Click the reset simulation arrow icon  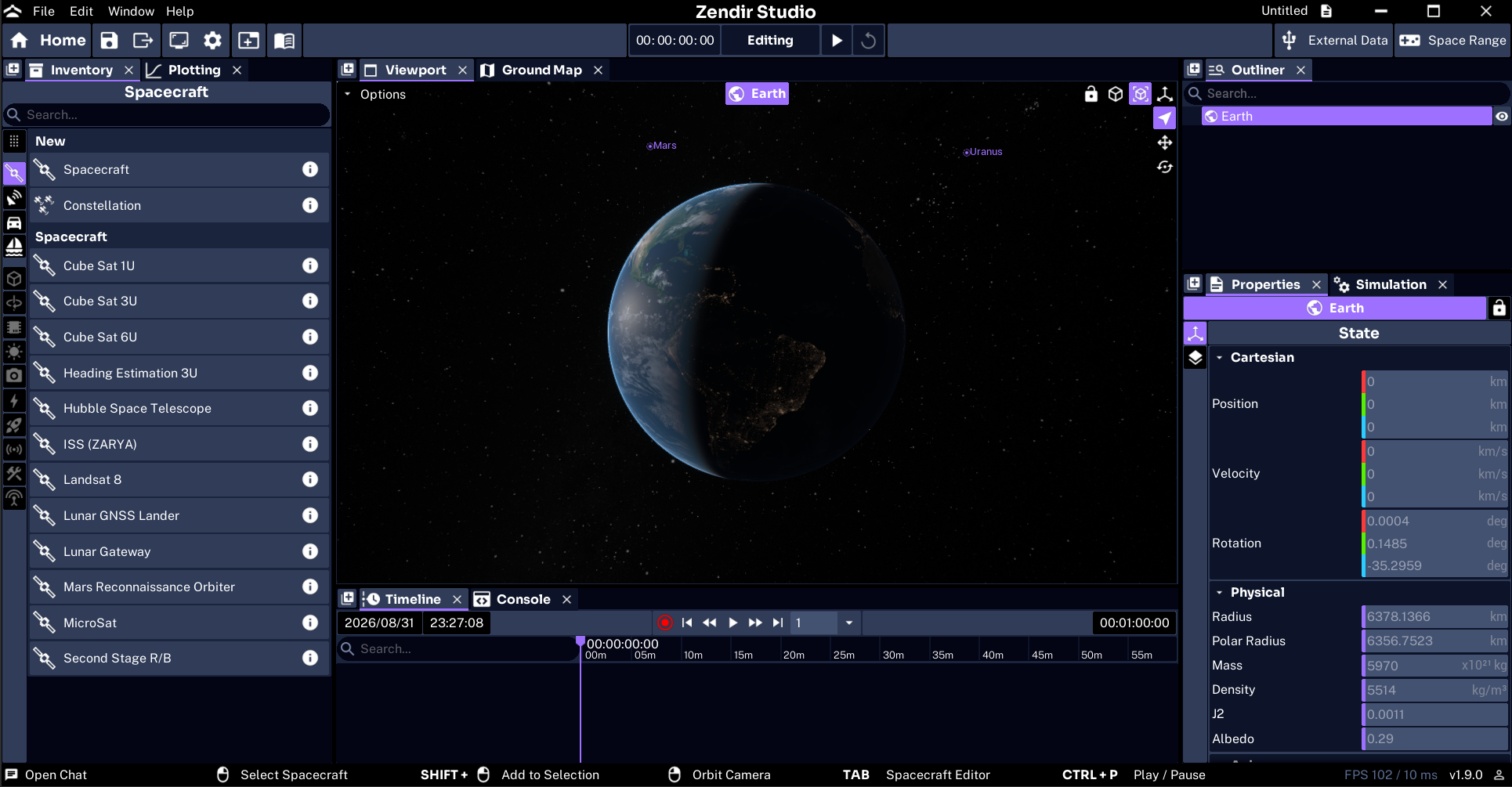[868, 41]
